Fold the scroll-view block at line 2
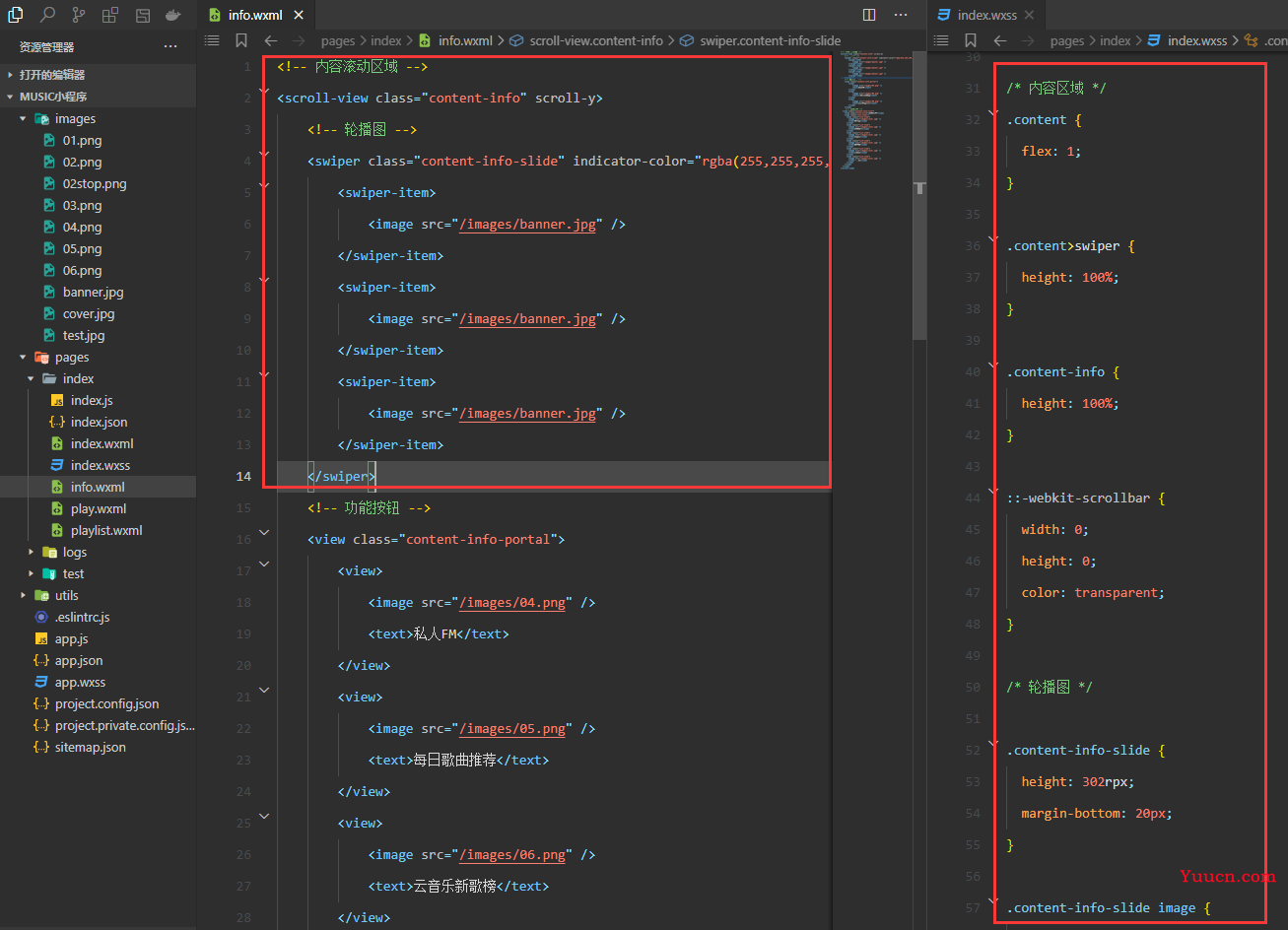This screenshot has height=930, width=1288. 264,91
